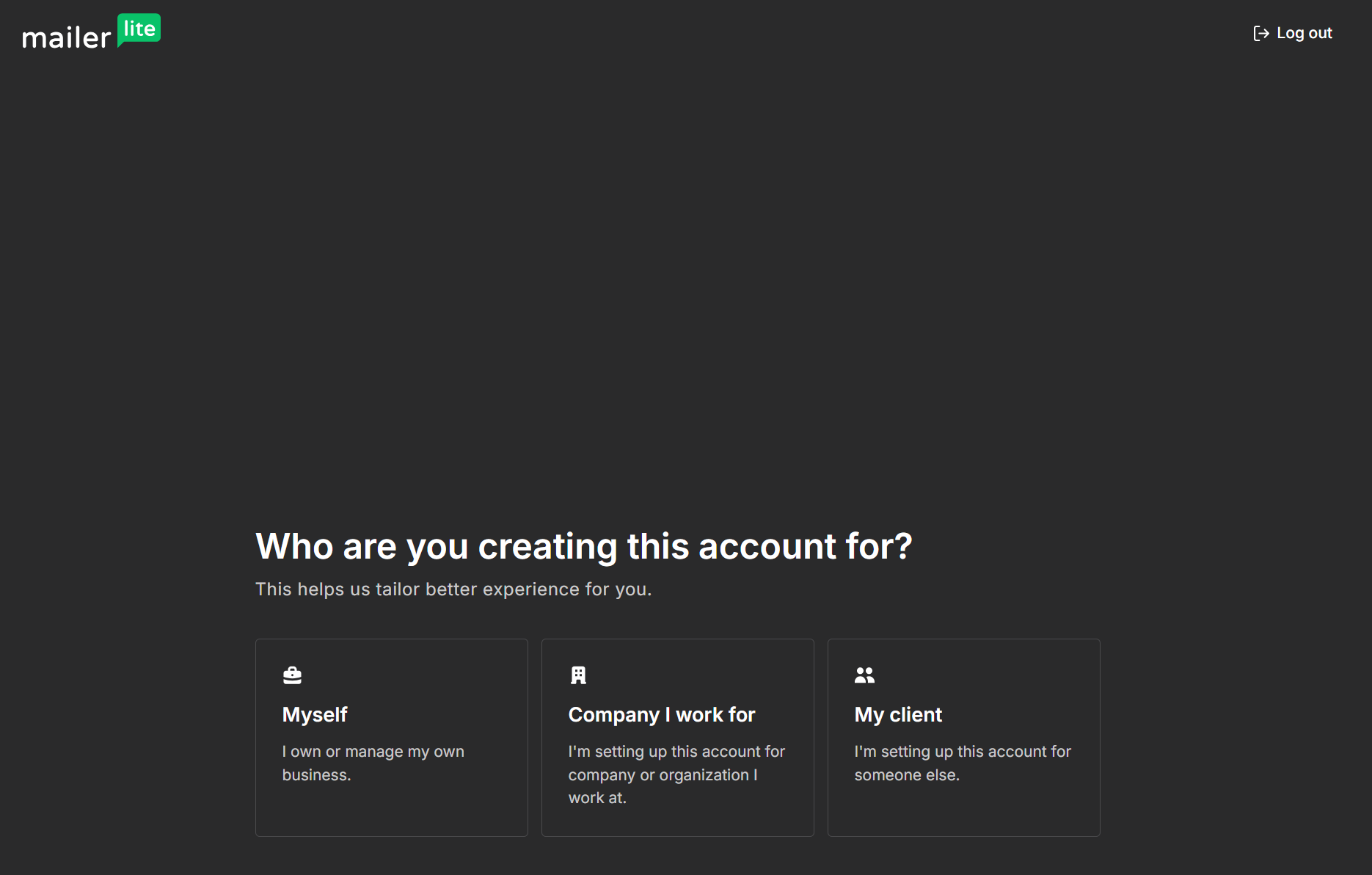Open the Myself account type card
Image resolution: width=1372 pixels, height=875 pixels.
coord(391,737)
